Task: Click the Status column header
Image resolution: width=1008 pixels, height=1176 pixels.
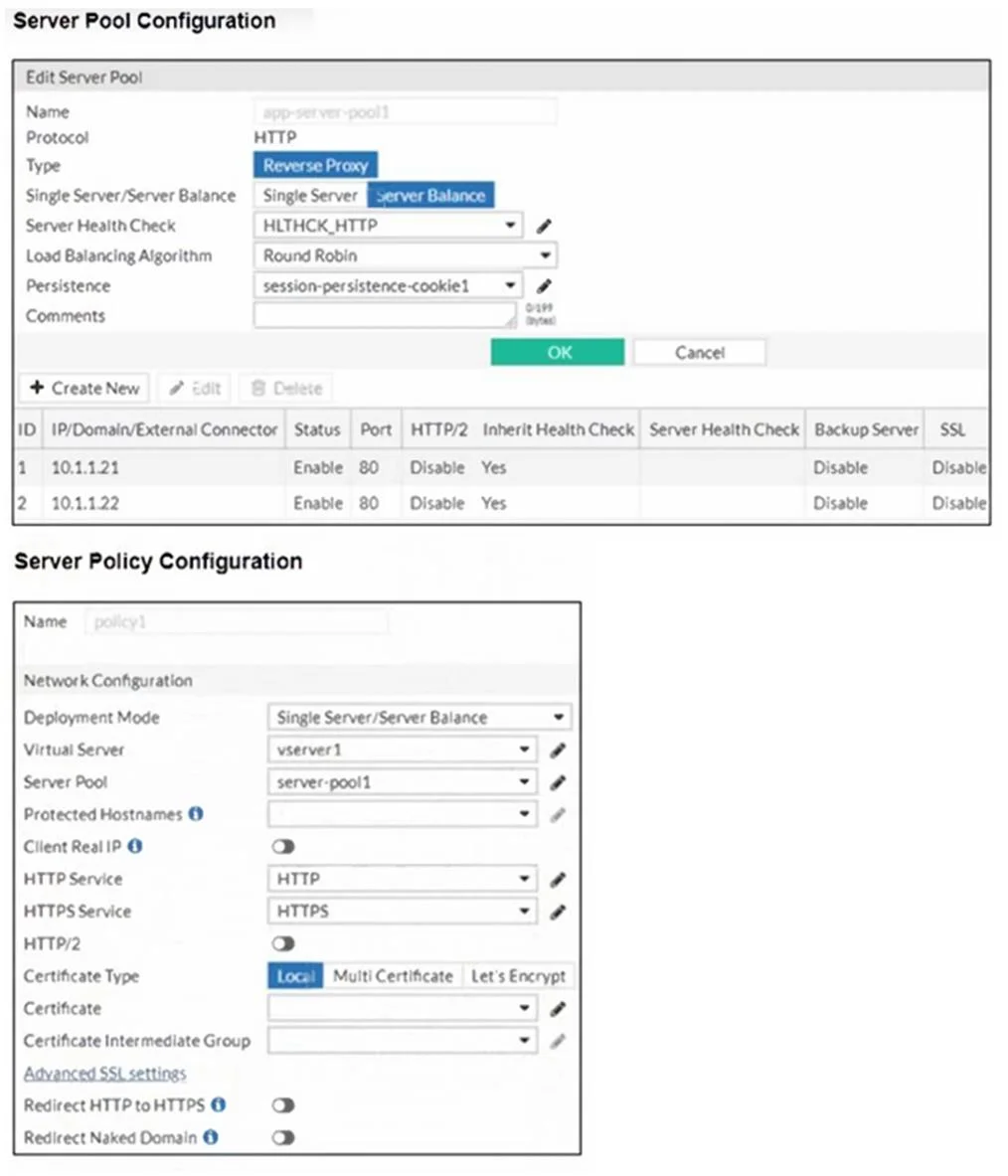Action: (317, 429)
